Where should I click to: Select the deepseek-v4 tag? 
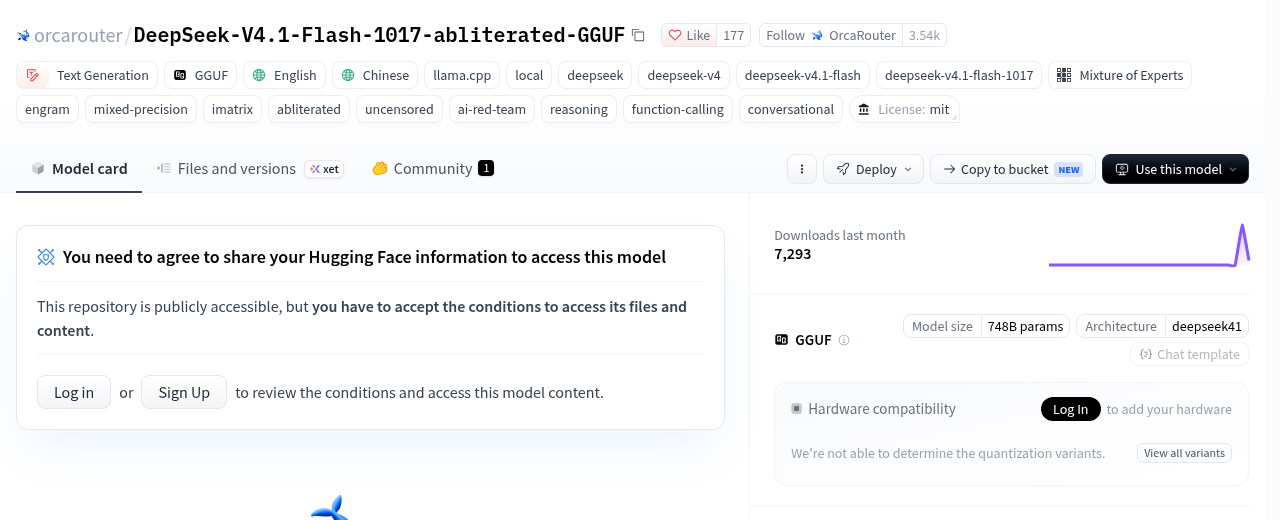coord(684,75)
